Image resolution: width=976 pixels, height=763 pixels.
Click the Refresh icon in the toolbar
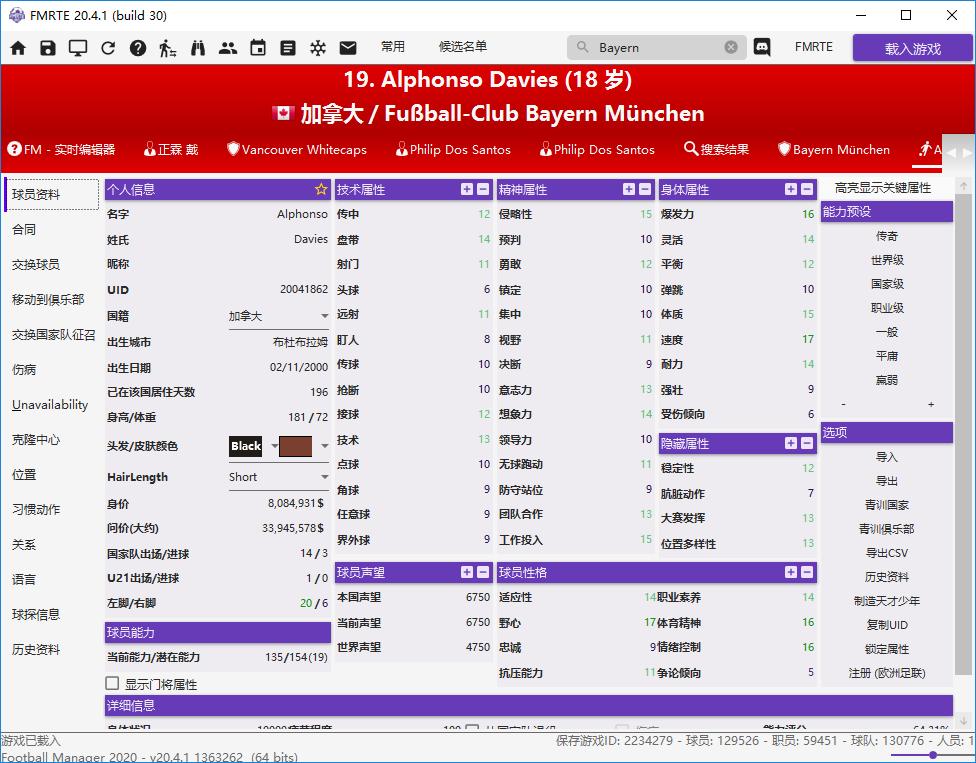[x=107, y=46]
